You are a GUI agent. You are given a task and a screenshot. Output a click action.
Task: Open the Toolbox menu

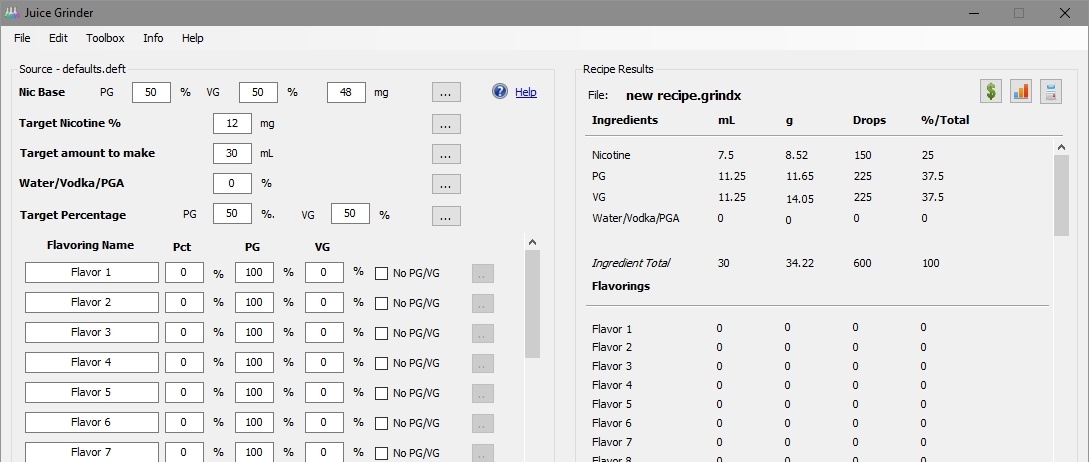point(105,38)
